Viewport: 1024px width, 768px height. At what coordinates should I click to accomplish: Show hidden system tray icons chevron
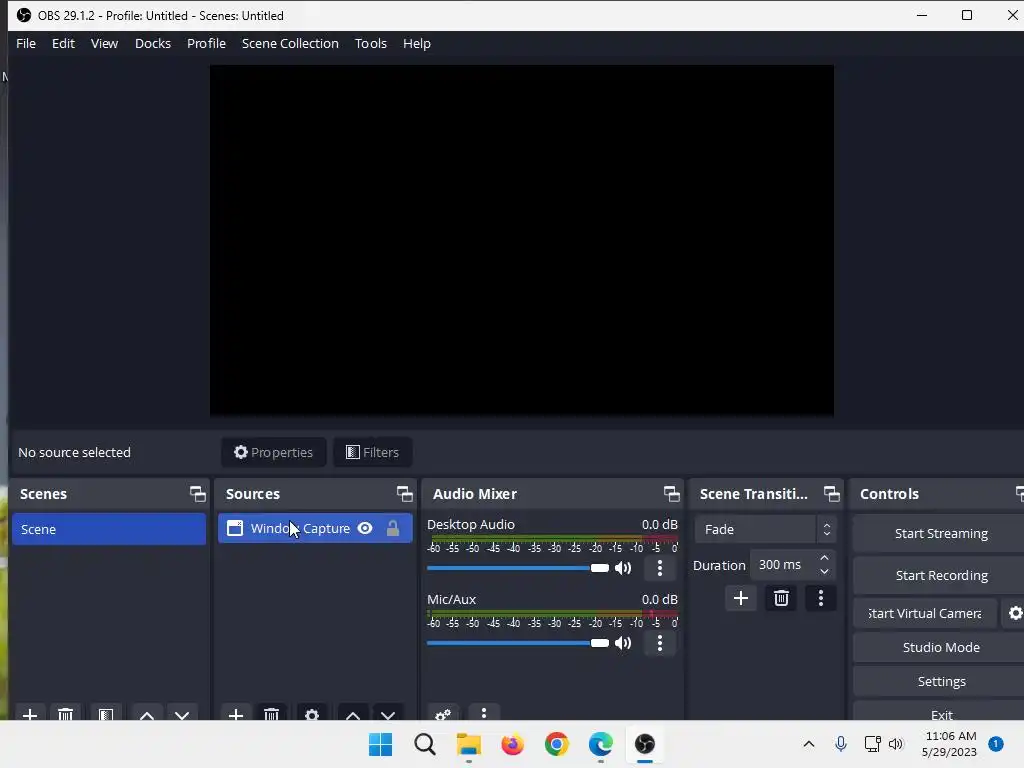click(x=808, y=744)
